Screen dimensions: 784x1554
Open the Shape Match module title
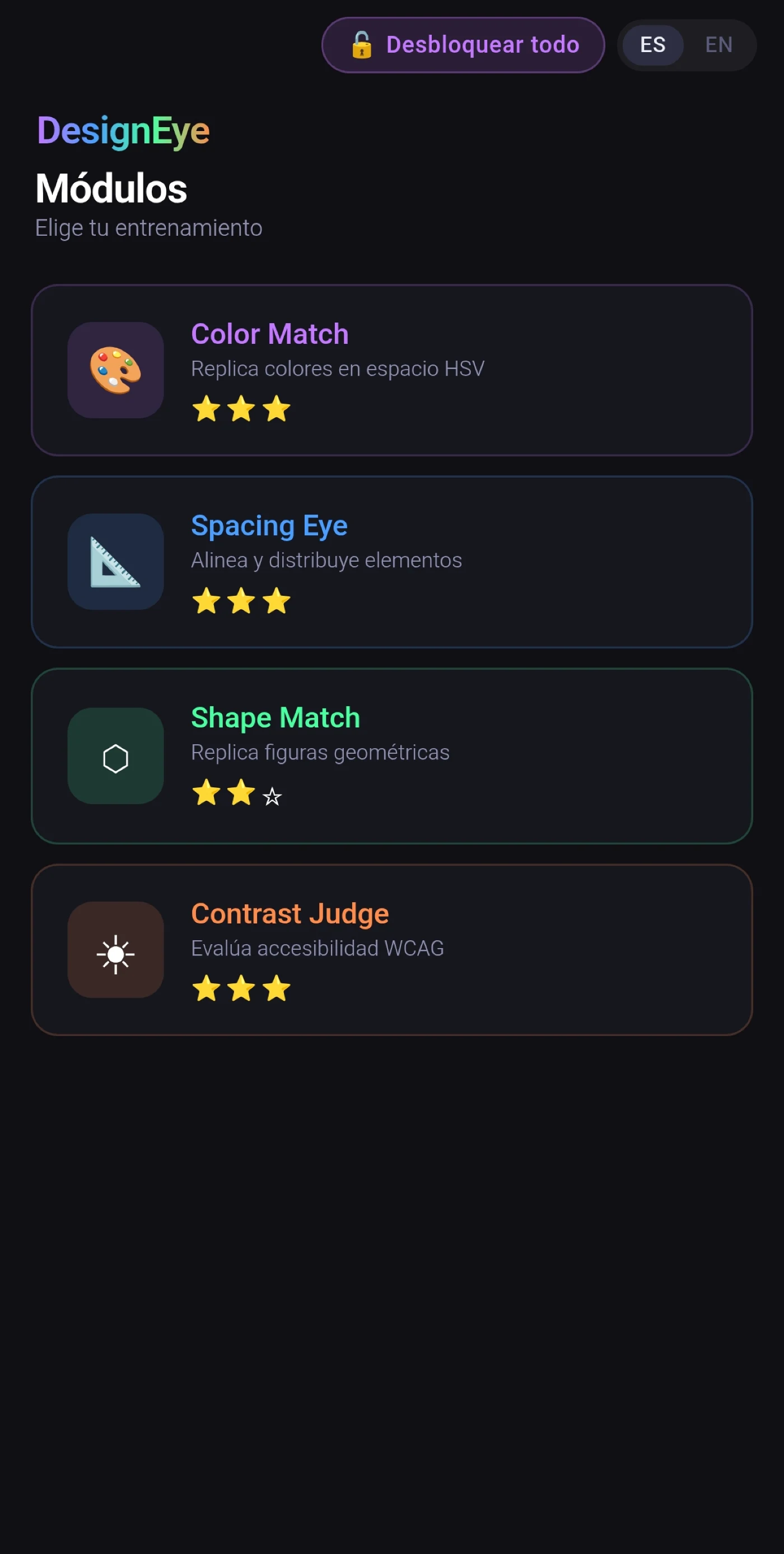(x=276, y=718)
